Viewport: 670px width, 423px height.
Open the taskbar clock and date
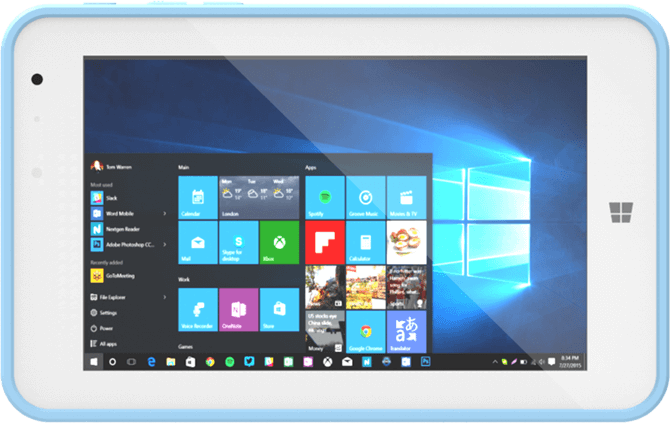pos(571,361)
